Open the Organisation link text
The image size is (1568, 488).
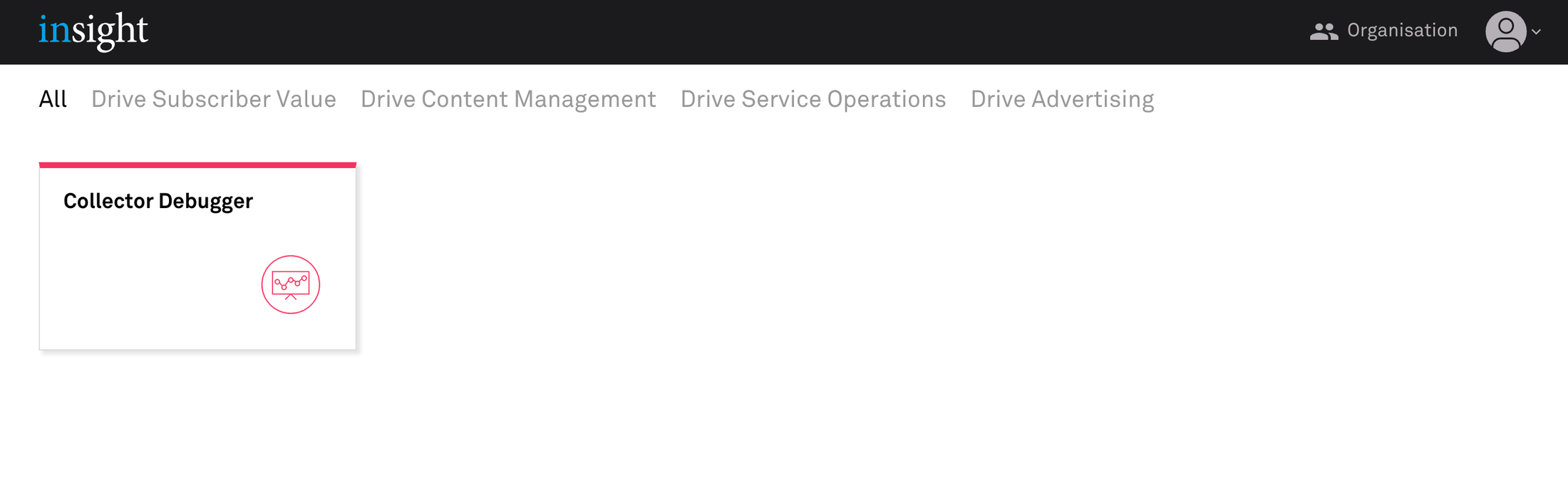(1402, 31)
